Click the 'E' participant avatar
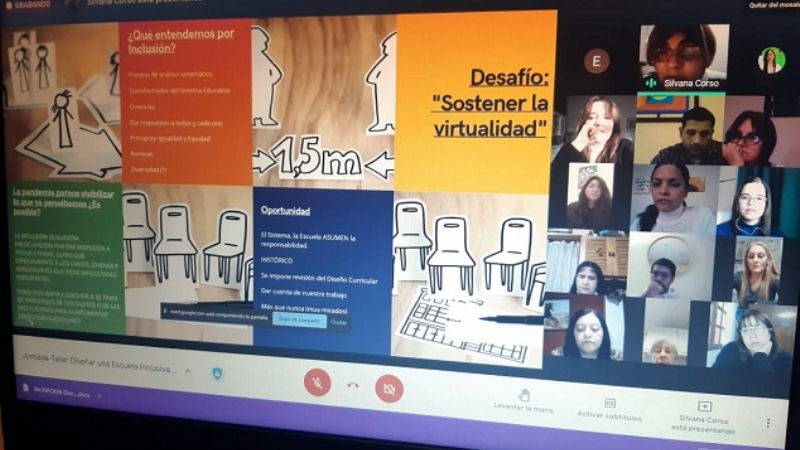This screenshot has height=450, width=800. [x=595, y=61]
